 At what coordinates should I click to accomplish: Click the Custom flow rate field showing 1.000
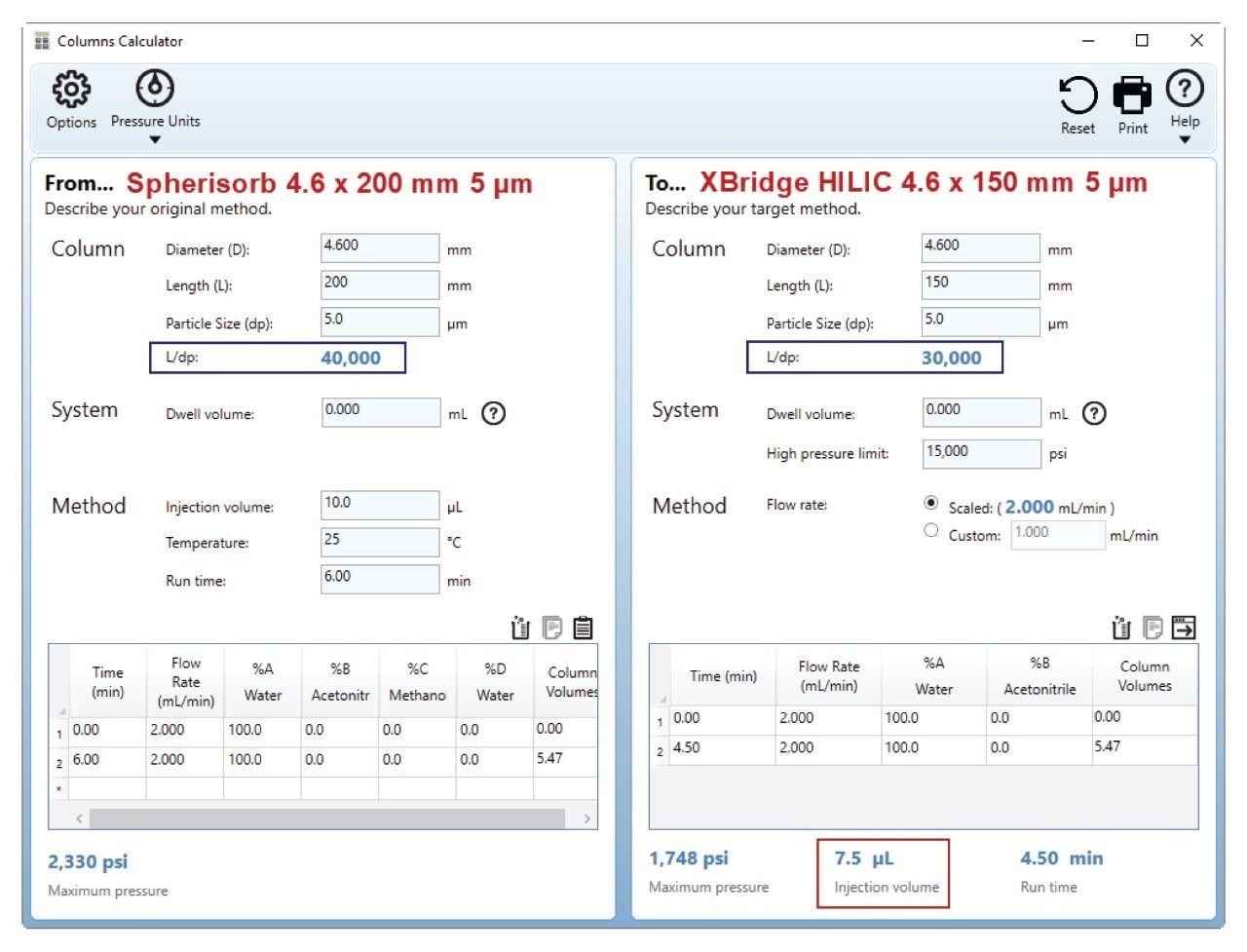click(x=1058, y=534)
